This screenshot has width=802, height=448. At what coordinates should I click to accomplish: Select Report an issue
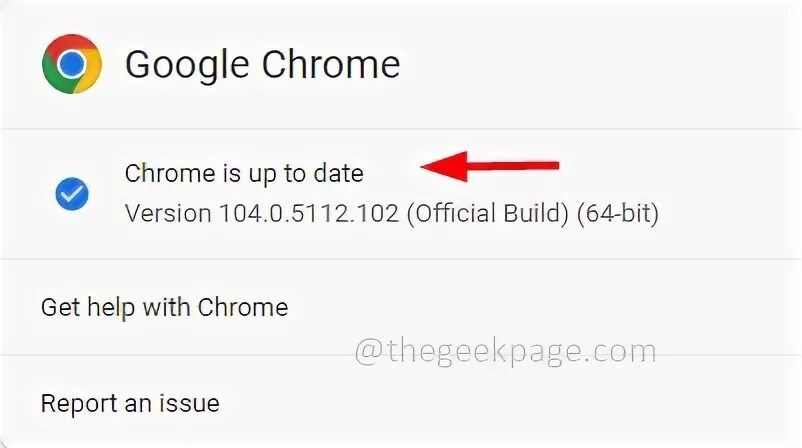(x=130, y=403)
